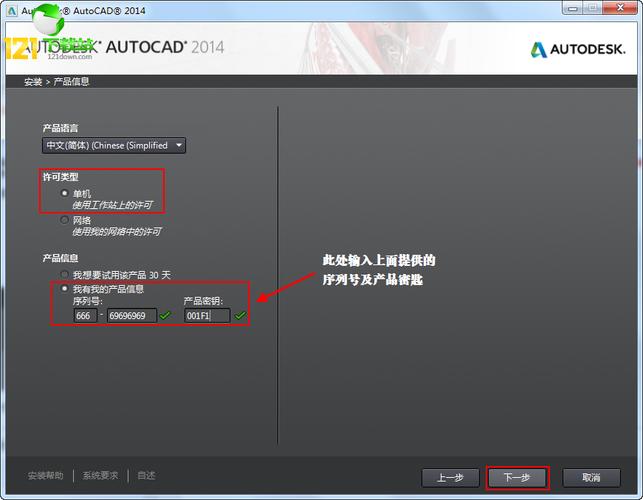Click the 产品信息 breadcrumb text
Viewport: 643px width, 500px height.
(71, 82)
